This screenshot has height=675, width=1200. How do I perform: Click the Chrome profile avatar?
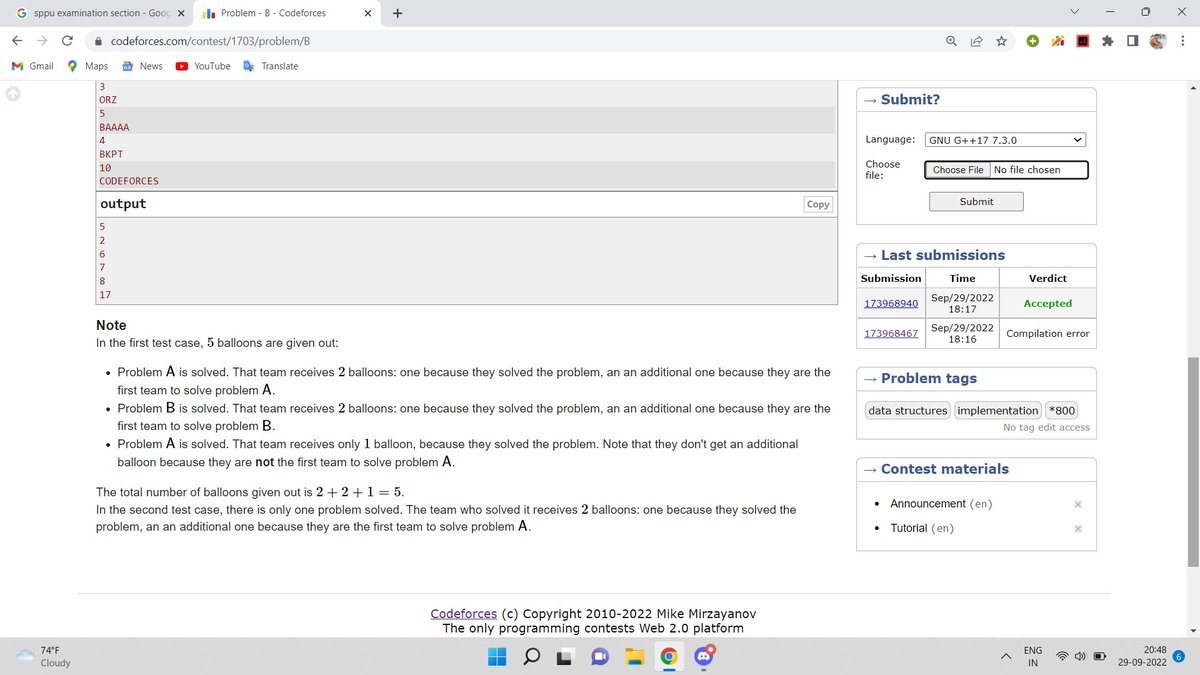point(1158,42)
